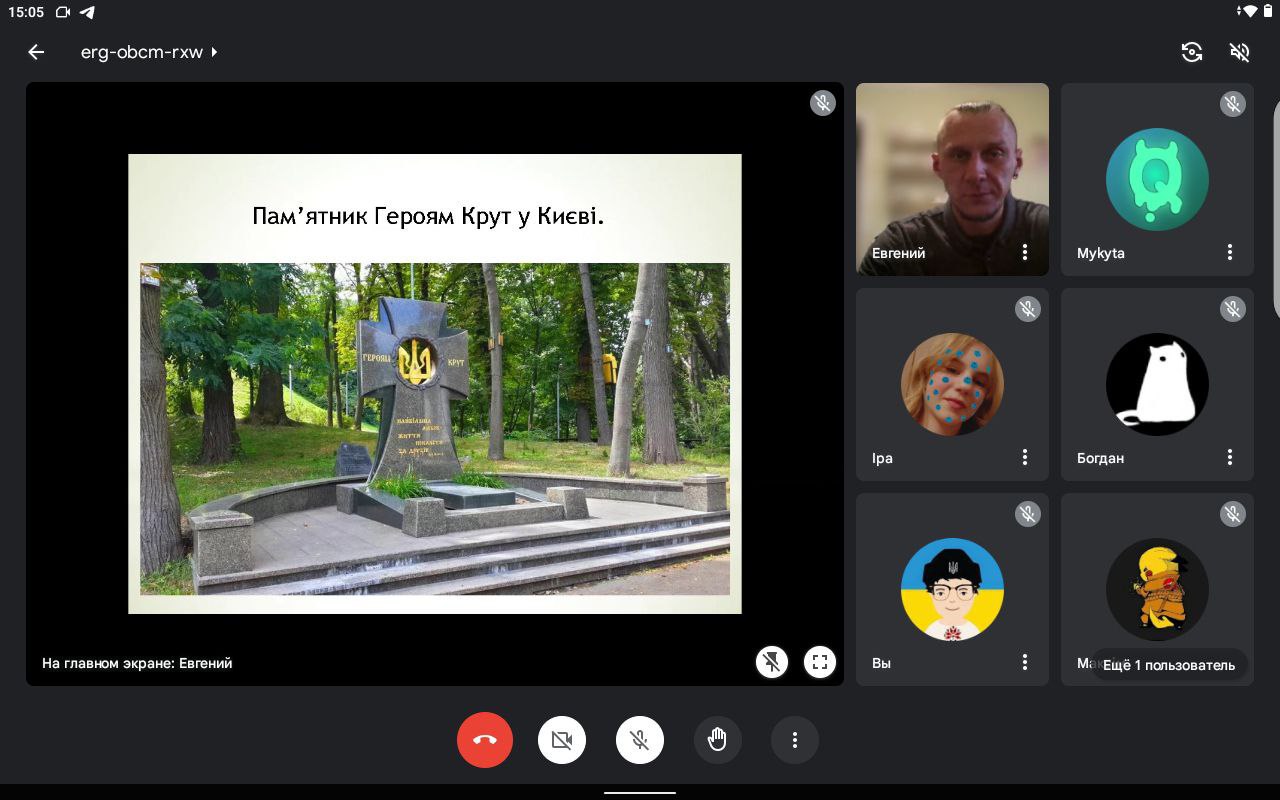The image size is (1280, 800).
Task: Show the one additional user
Action: click(1168, 665)
